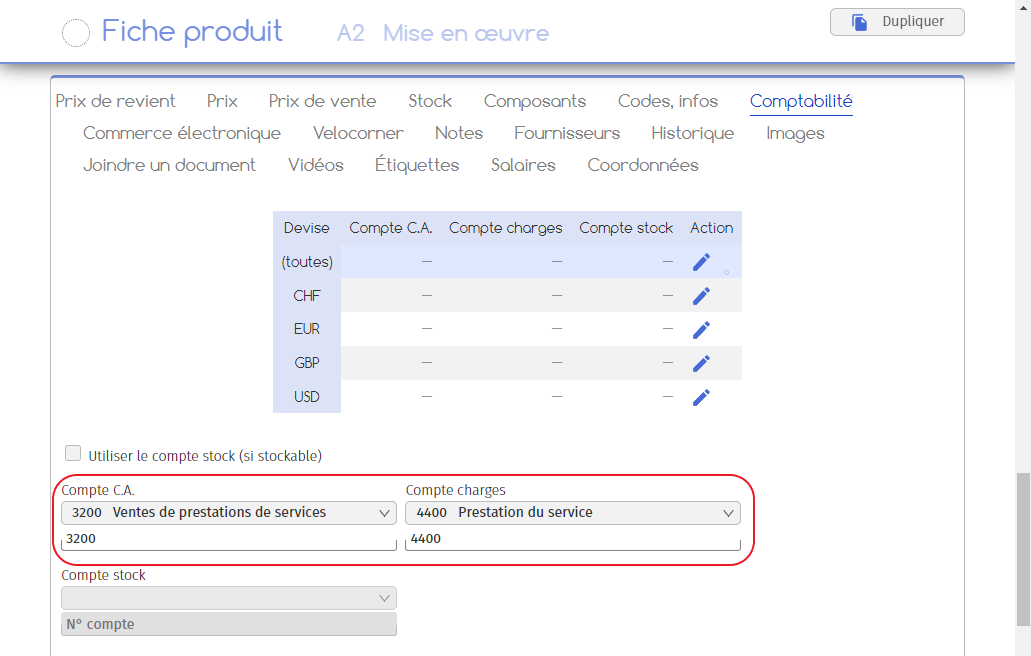Click the Compte C.A. number field
Screen dimensions: 1031x656
(229, 539)
